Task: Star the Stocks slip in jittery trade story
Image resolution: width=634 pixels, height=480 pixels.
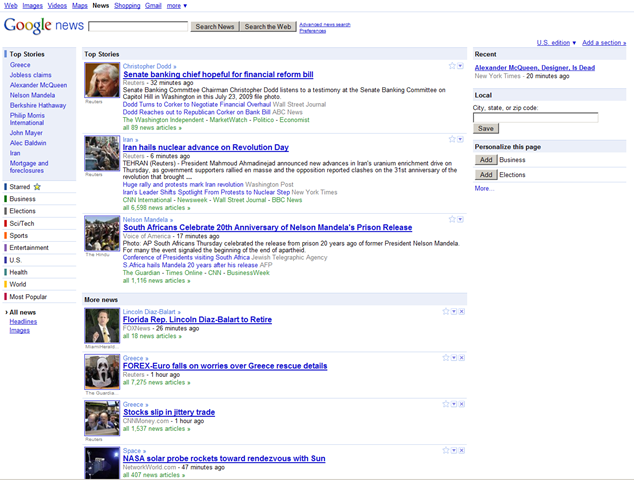Action: point(446,404)
